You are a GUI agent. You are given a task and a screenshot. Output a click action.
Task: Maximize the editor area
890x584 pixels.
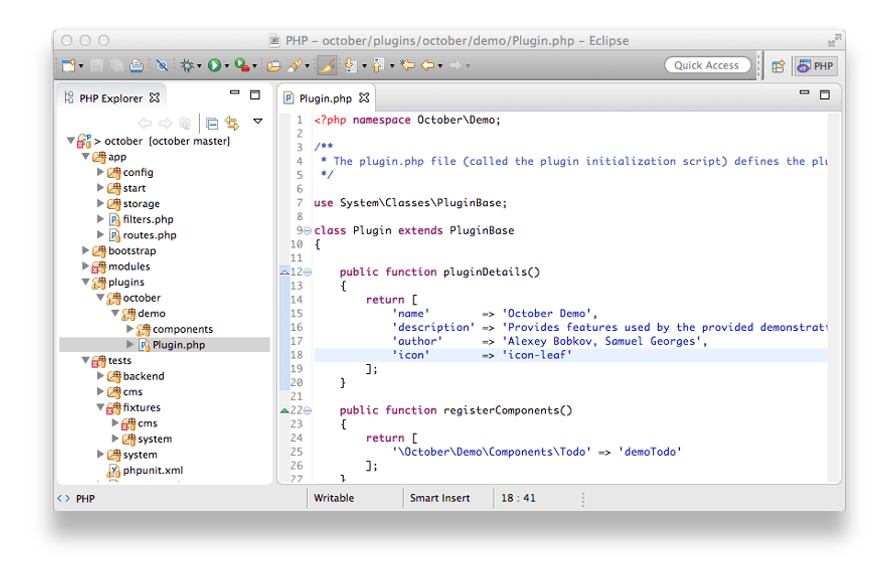(824, 93)
